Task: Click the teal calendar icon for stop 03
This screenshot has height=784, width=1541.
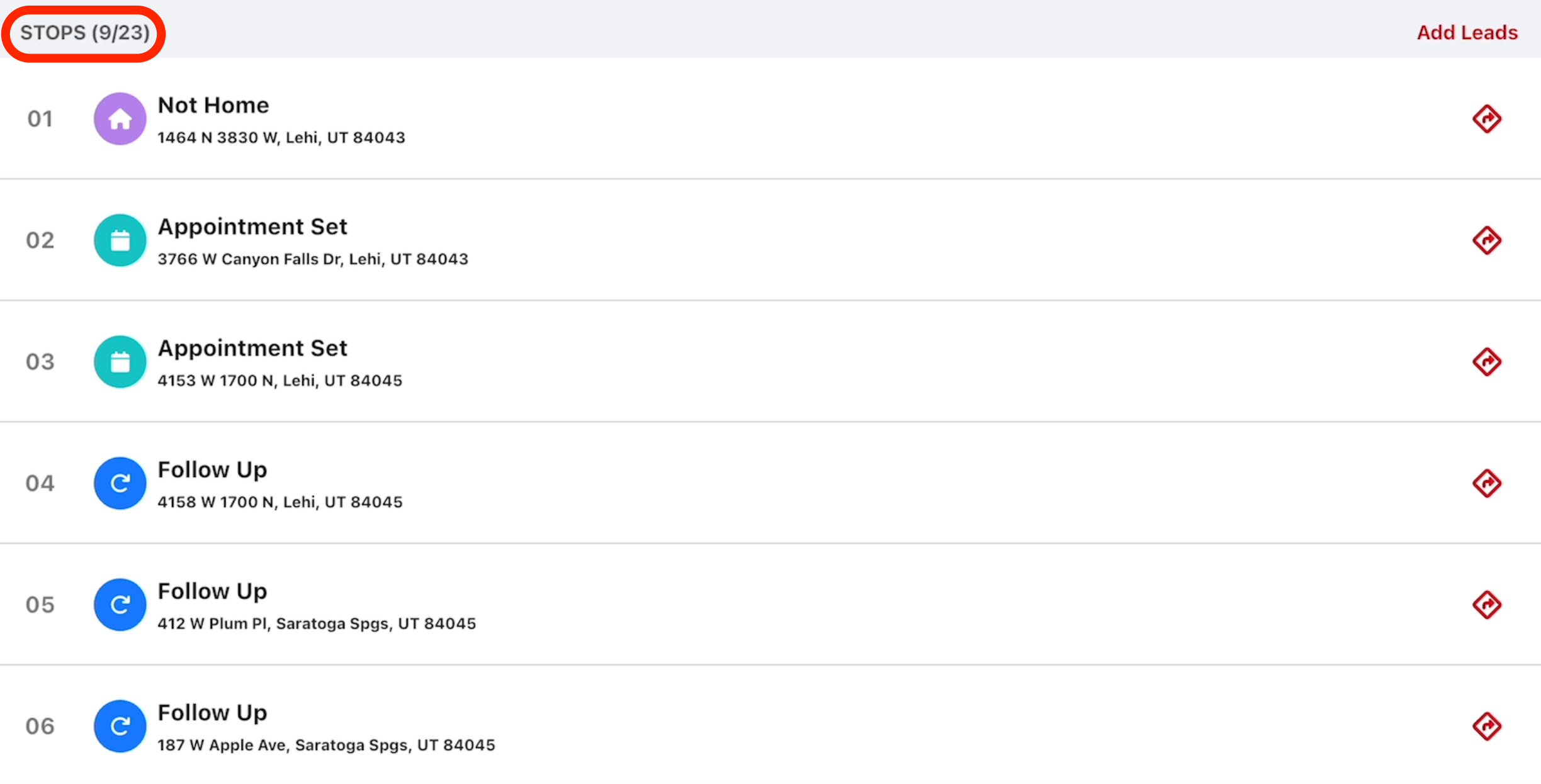Action: click(x=120, y=362)
